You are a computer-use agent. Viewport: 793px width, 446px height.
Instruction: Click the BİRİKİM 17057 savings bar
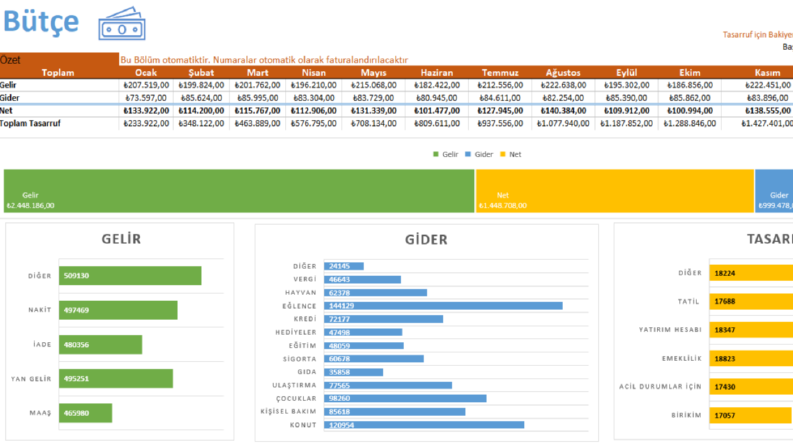click(x=751, y=416)
